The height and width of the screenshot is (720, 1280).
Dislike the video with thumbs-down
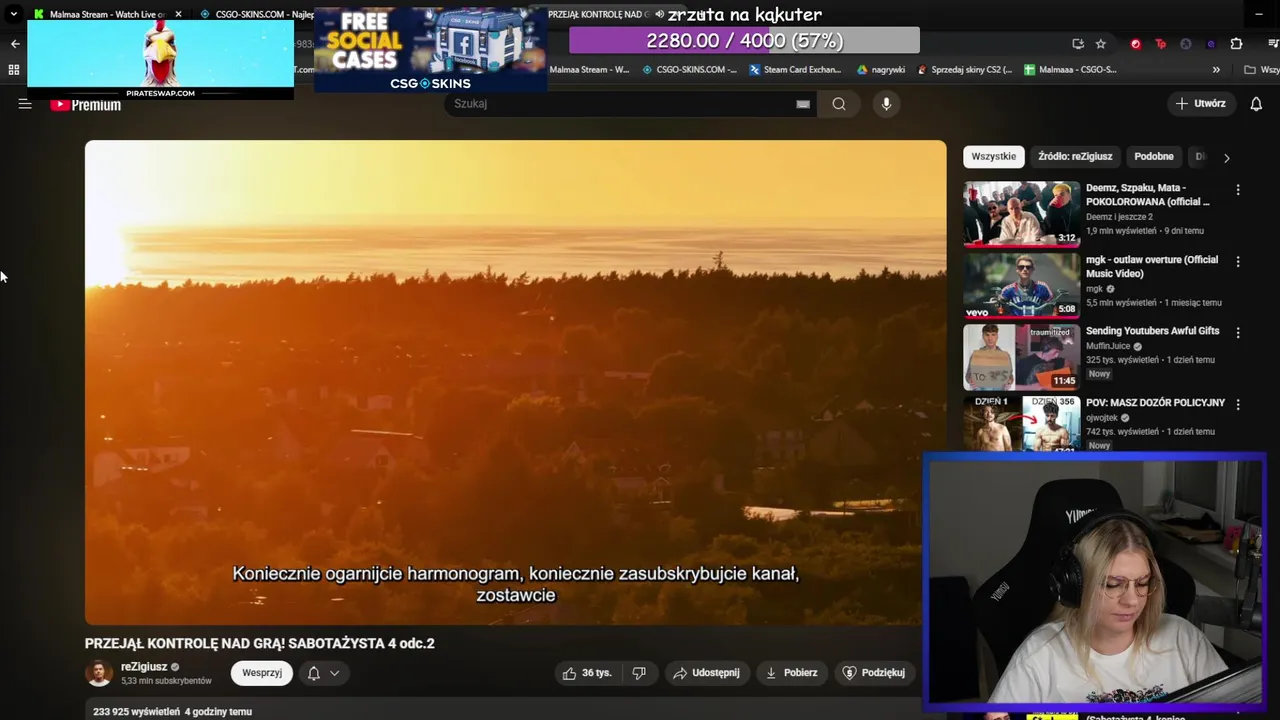point(639,673)
